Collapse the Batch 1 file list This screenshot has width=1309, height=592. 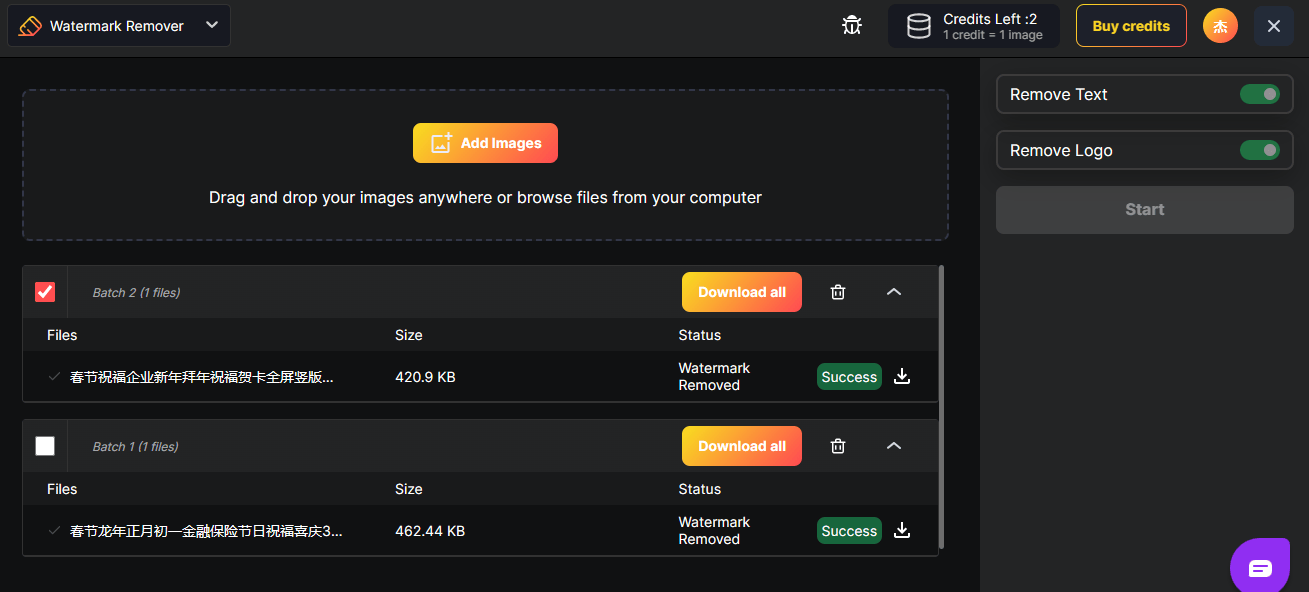click(894, 446)
